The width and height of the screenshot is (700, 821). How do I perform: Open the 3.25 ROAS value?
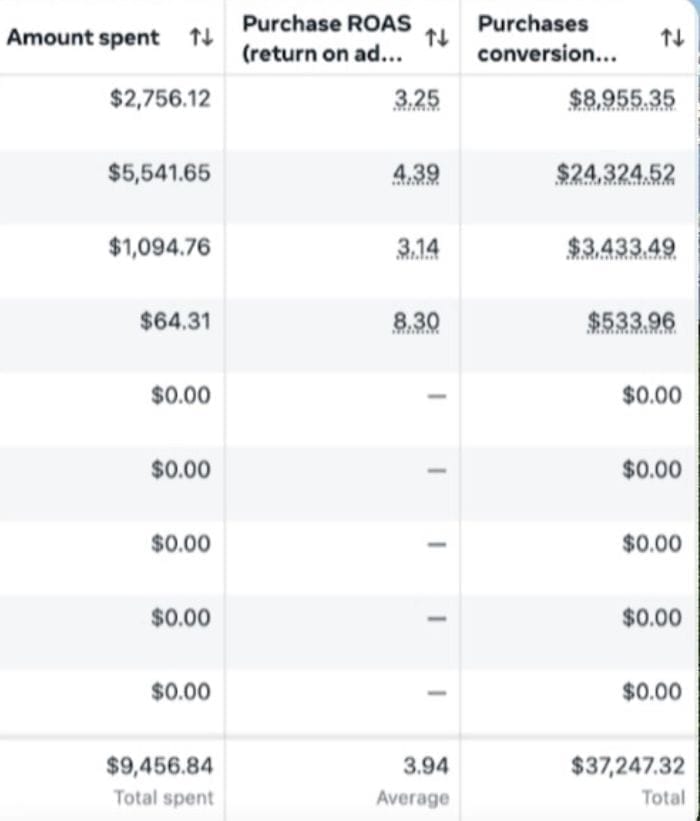(416, 99)
